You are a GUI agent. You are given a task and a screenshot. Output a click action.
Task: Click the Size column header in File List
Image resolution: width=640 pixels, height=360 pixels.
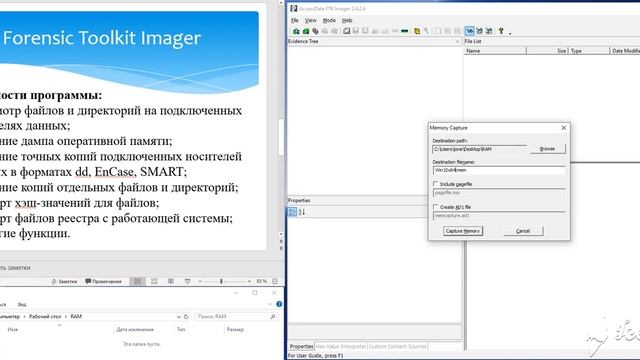[x=547, y=51]
